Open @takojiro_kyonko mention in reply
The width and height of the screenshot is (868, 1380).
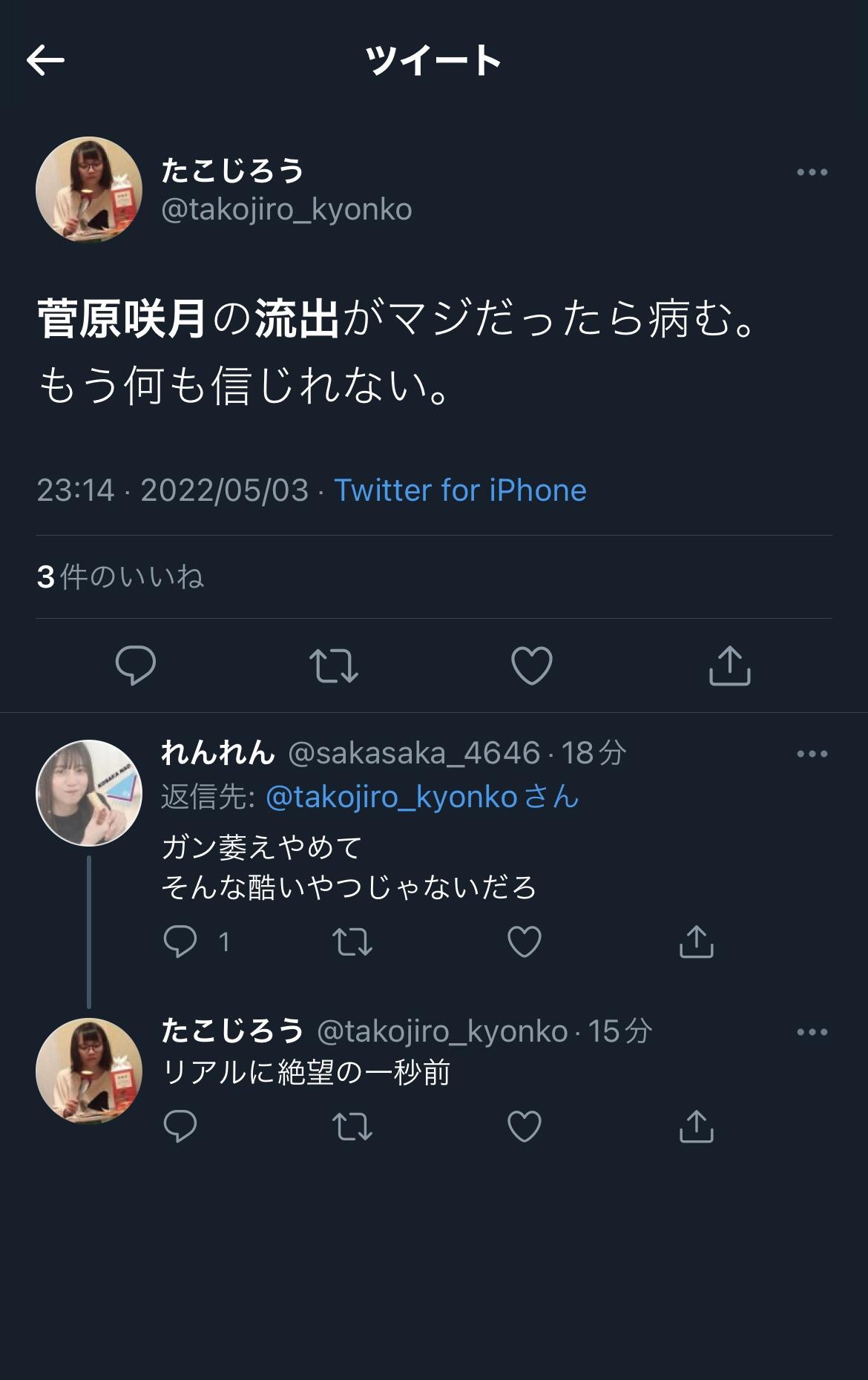391,797
